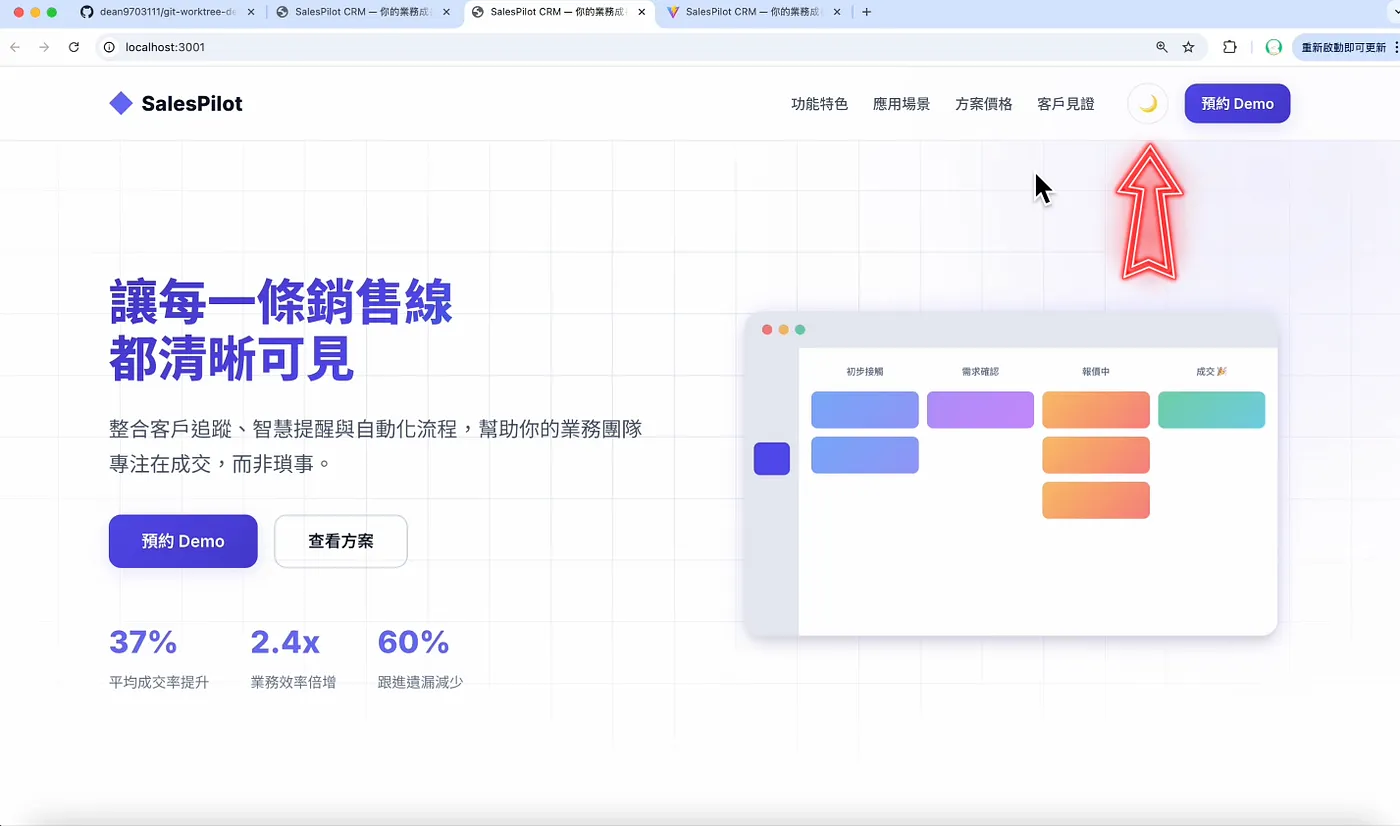
Task: Switch to the second SalesPilot CRM tab
Action: click(362, 12)
